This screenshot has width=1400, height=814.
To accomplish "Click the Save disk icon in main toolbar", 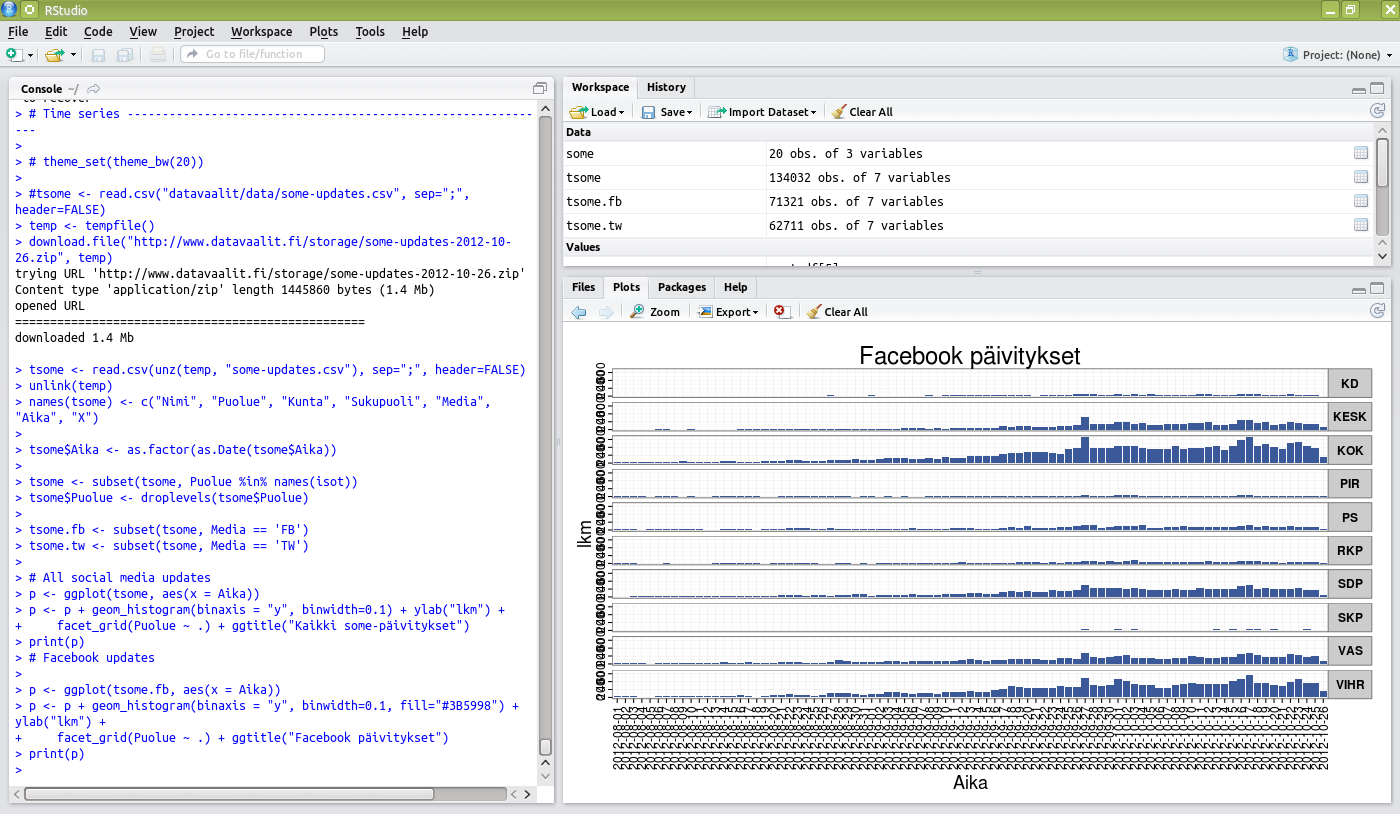I will pyautogui.click(x=99, y=55).
